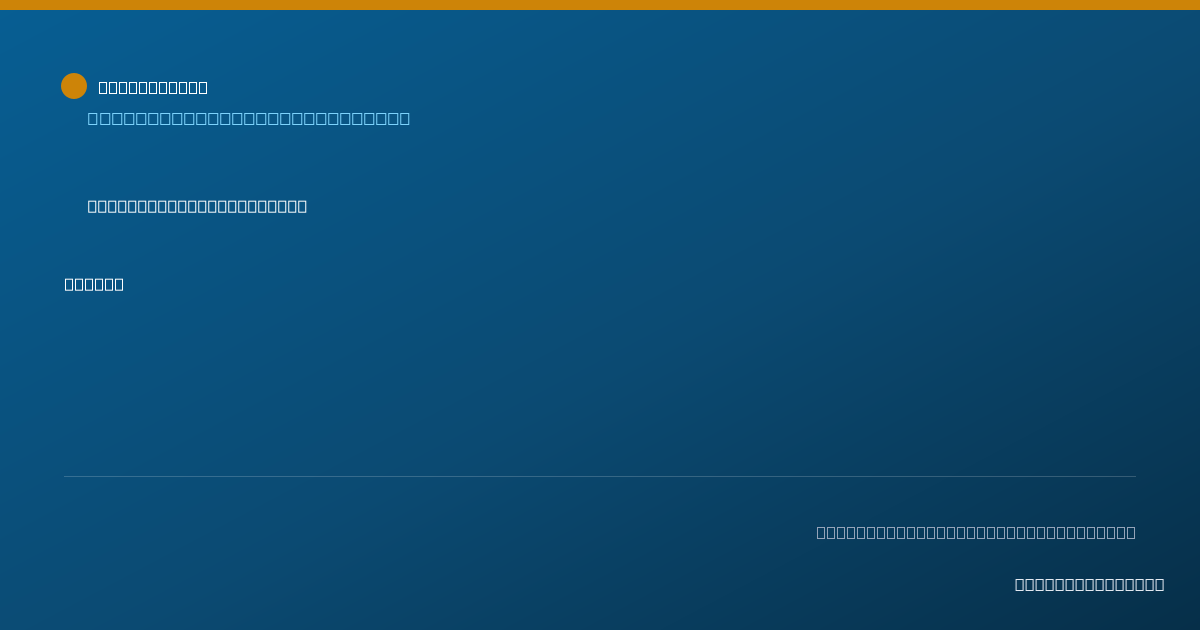Image resolution: width=1200 pixels, height=630 pixels.
Task: Click the thin horizontal divider line
Action: (600, 476)
